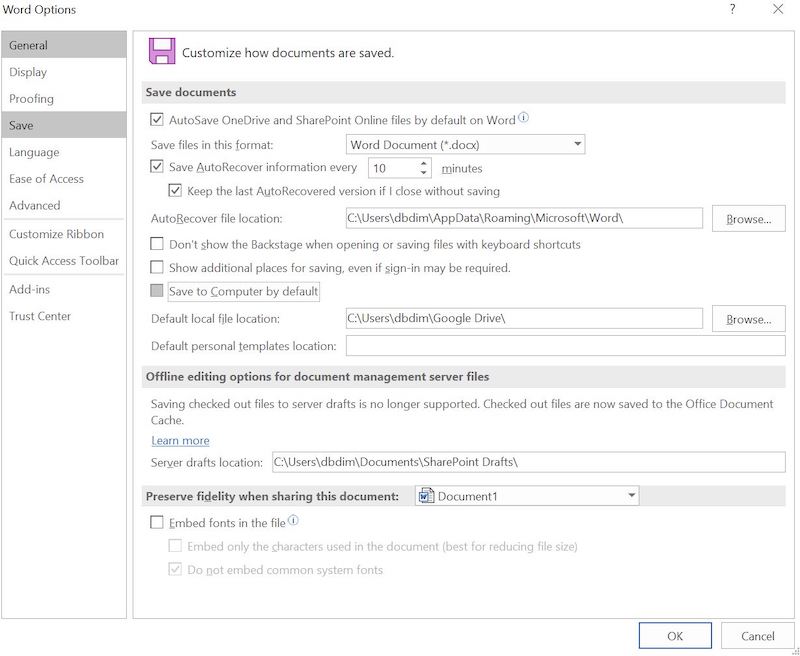Increase AutoRecover minutes with up arrow
800x656 pixels.
pyautogui.click(x=423, y=163)
